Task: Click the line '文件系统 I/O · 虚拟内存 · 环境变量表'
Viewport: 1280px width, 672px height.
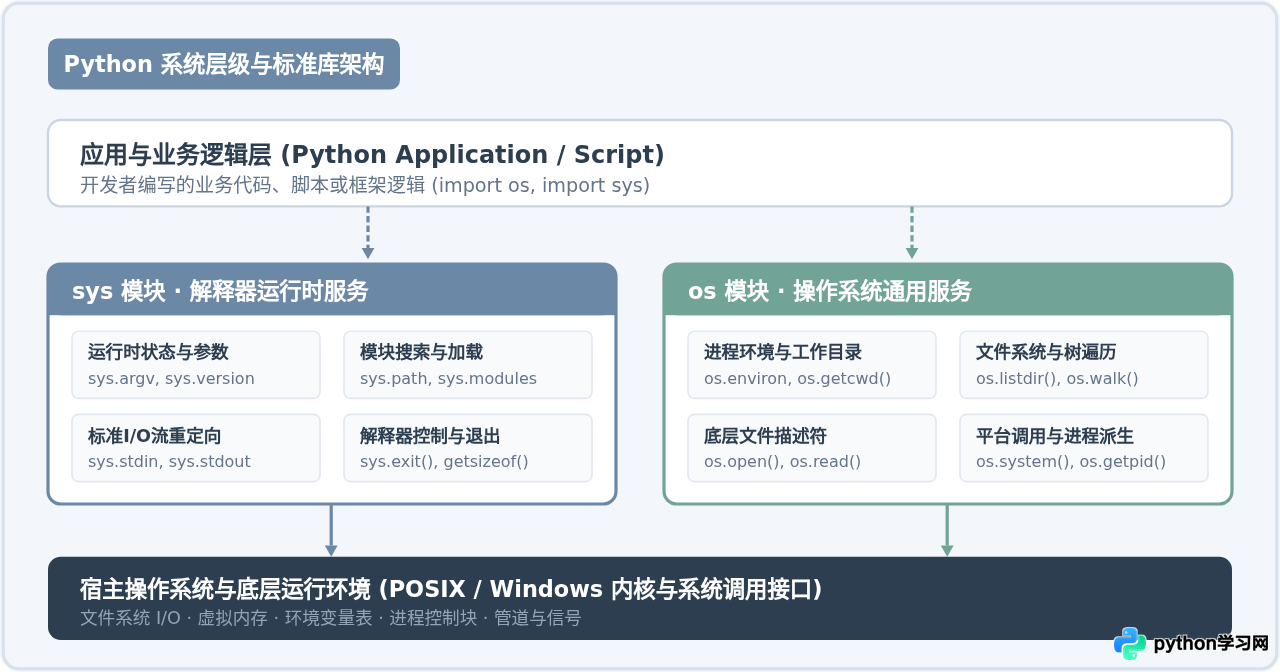Action: [228, 619]
